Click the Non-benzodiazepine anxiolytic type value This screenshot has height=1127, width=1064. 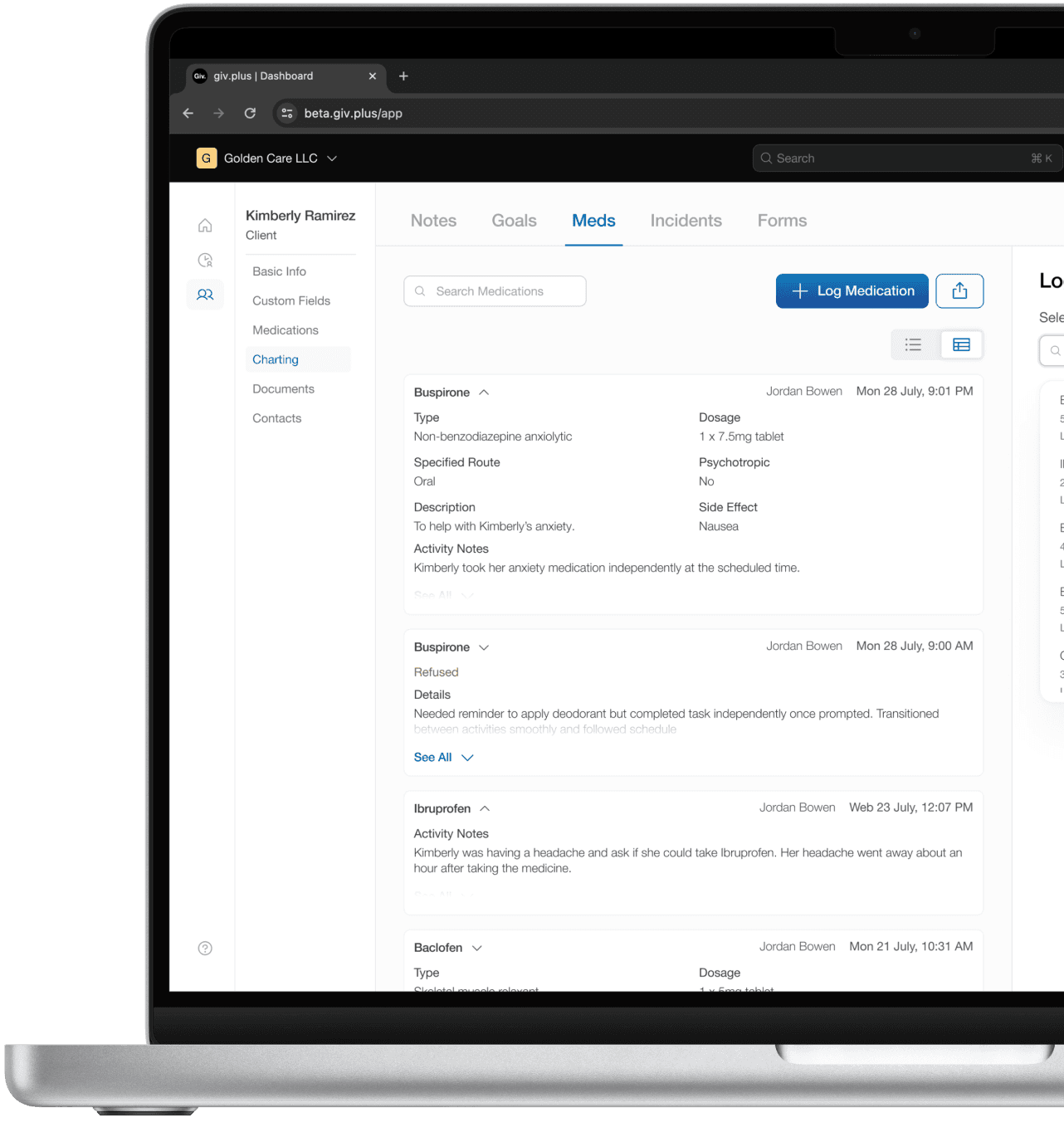pos(493,437)
